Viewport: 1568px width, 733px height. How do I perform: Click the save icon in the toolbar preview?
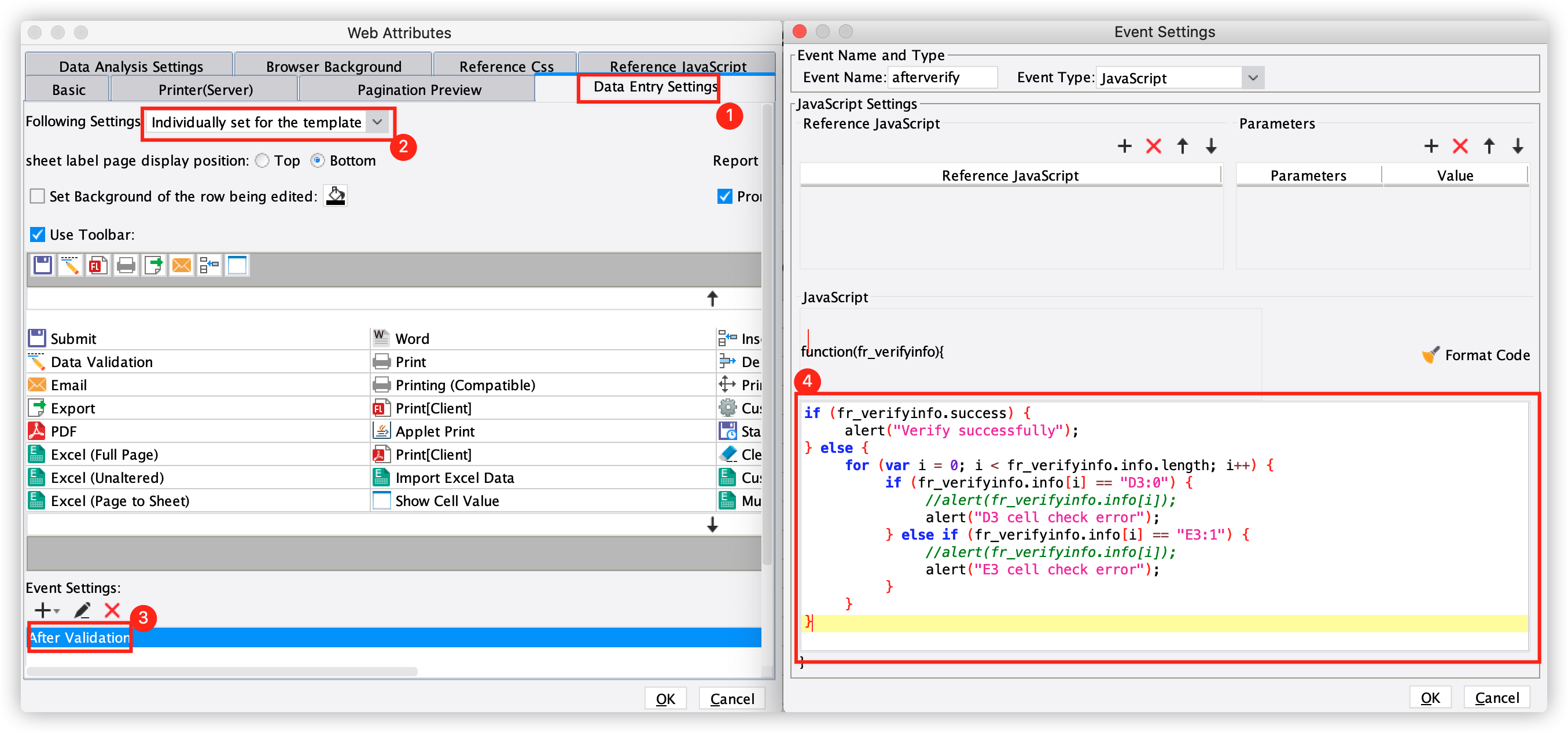(43, 266)
